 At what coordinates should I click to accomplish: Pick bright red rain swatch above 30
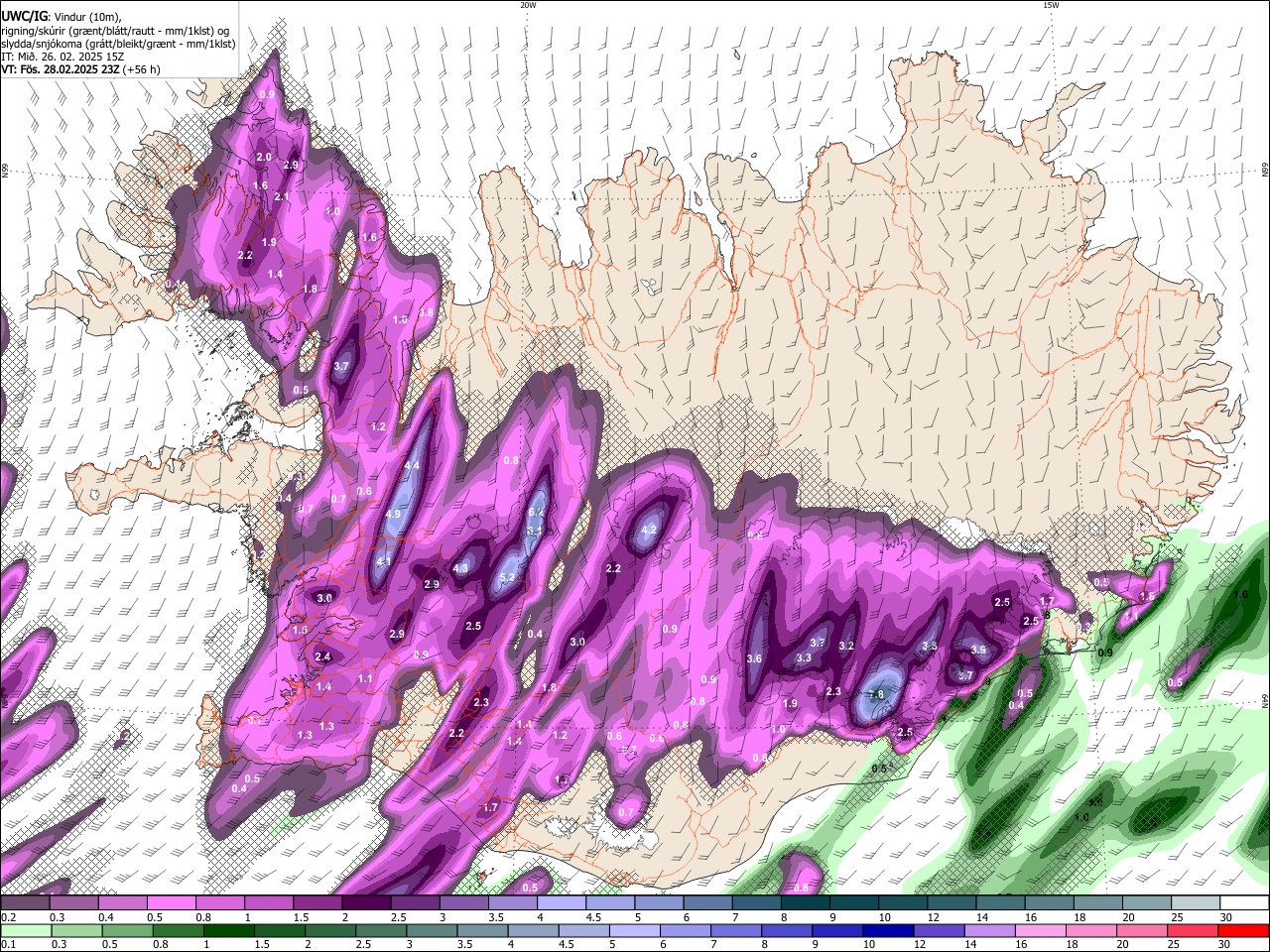click(1242, 931)
